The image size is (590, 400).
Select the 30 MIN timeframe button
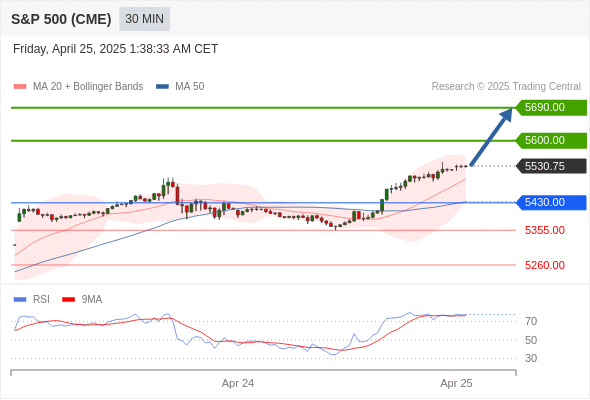click(144, 19)
